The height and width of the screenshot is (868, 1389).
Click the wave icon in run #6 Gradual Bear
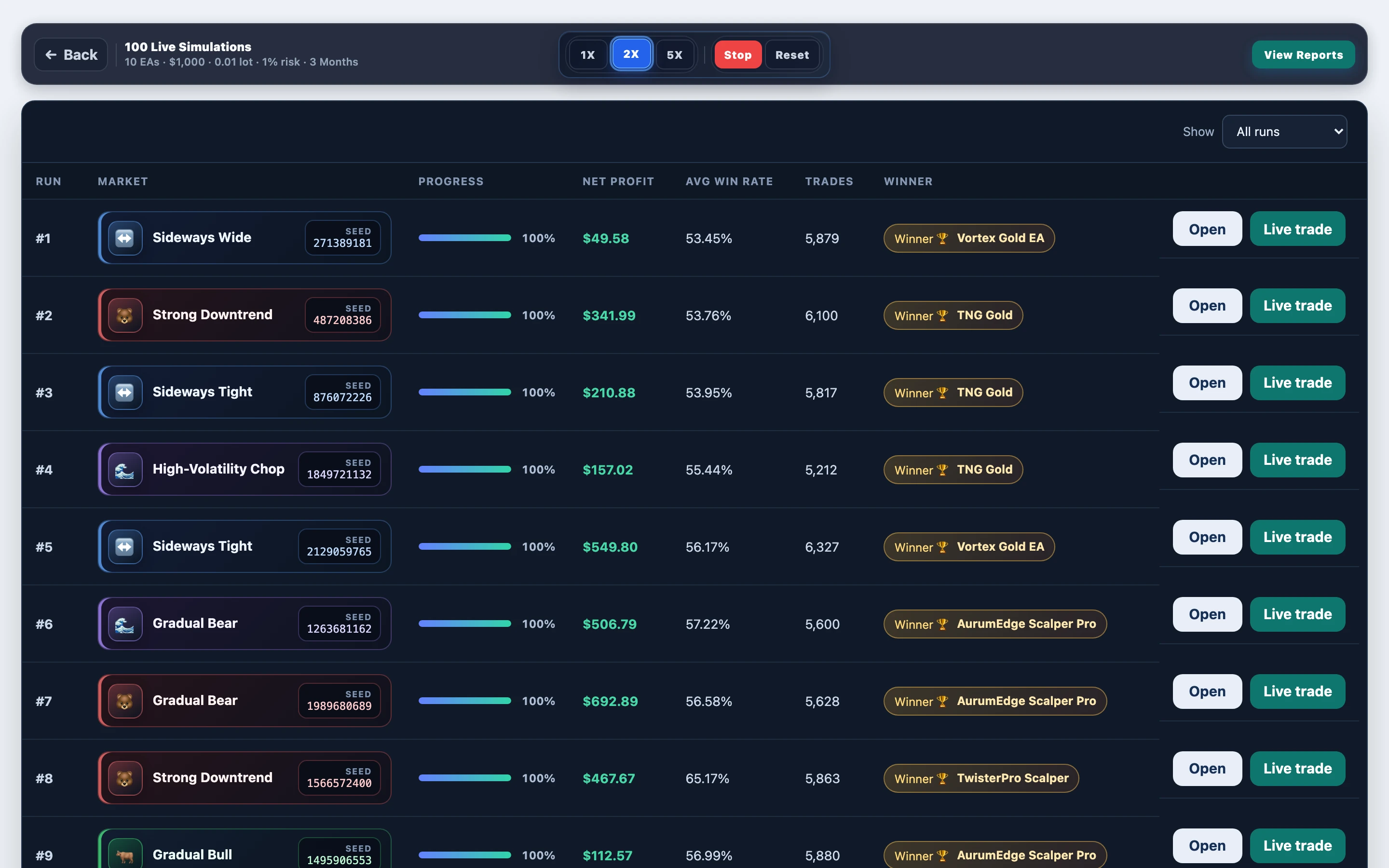(x=124, y=624)
